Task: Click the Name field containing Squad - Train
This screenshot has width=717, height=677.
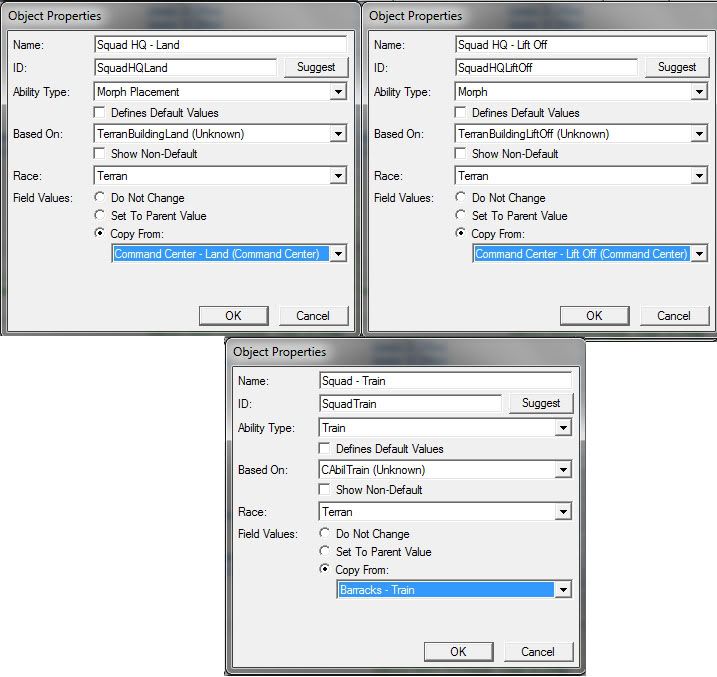Action: click(445, 381)
